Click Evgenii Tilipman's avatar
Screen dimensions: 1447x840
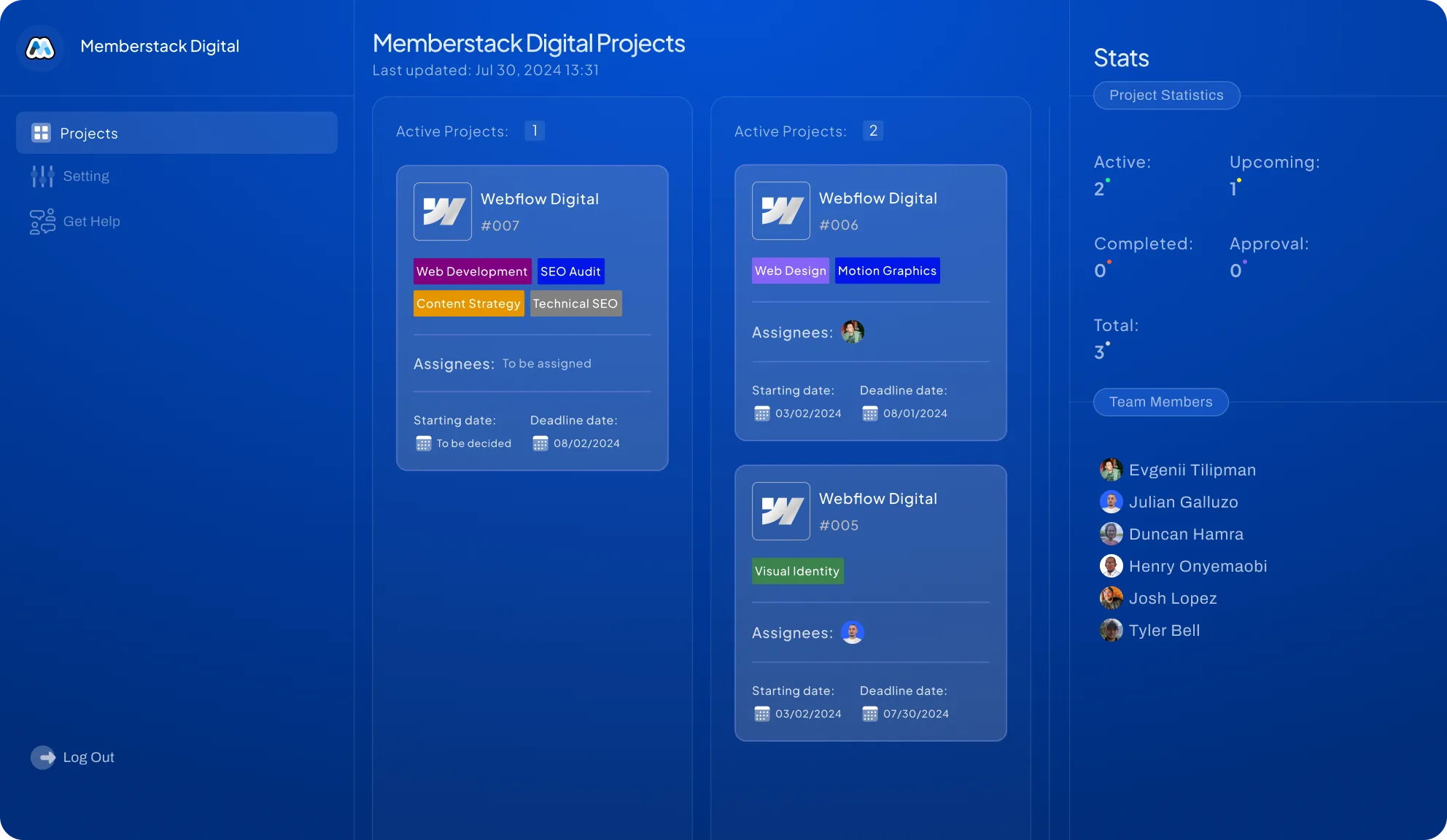coord(1112,470)
